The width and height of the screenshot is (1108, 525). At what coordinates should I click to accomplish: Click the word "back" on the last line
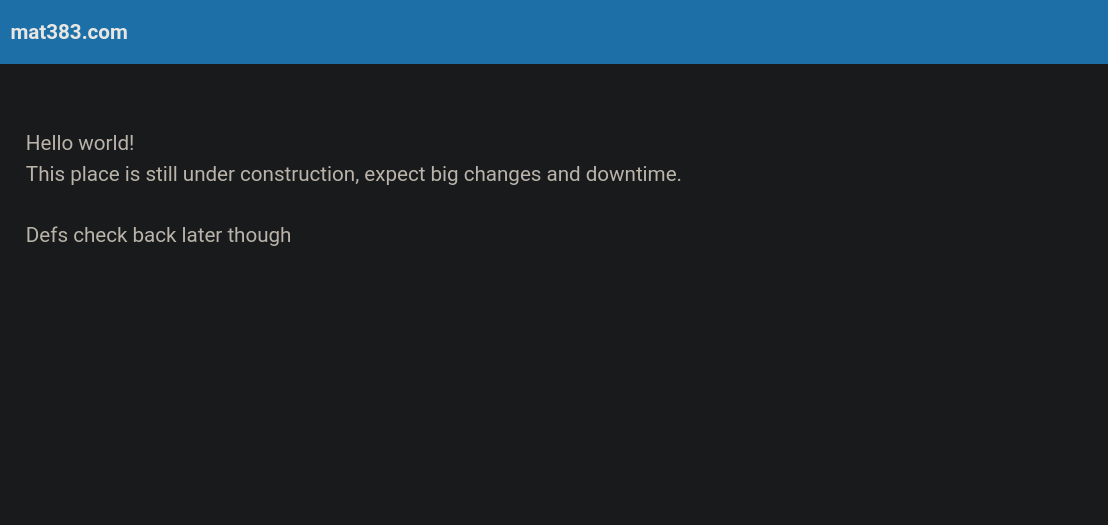(154, 235)
